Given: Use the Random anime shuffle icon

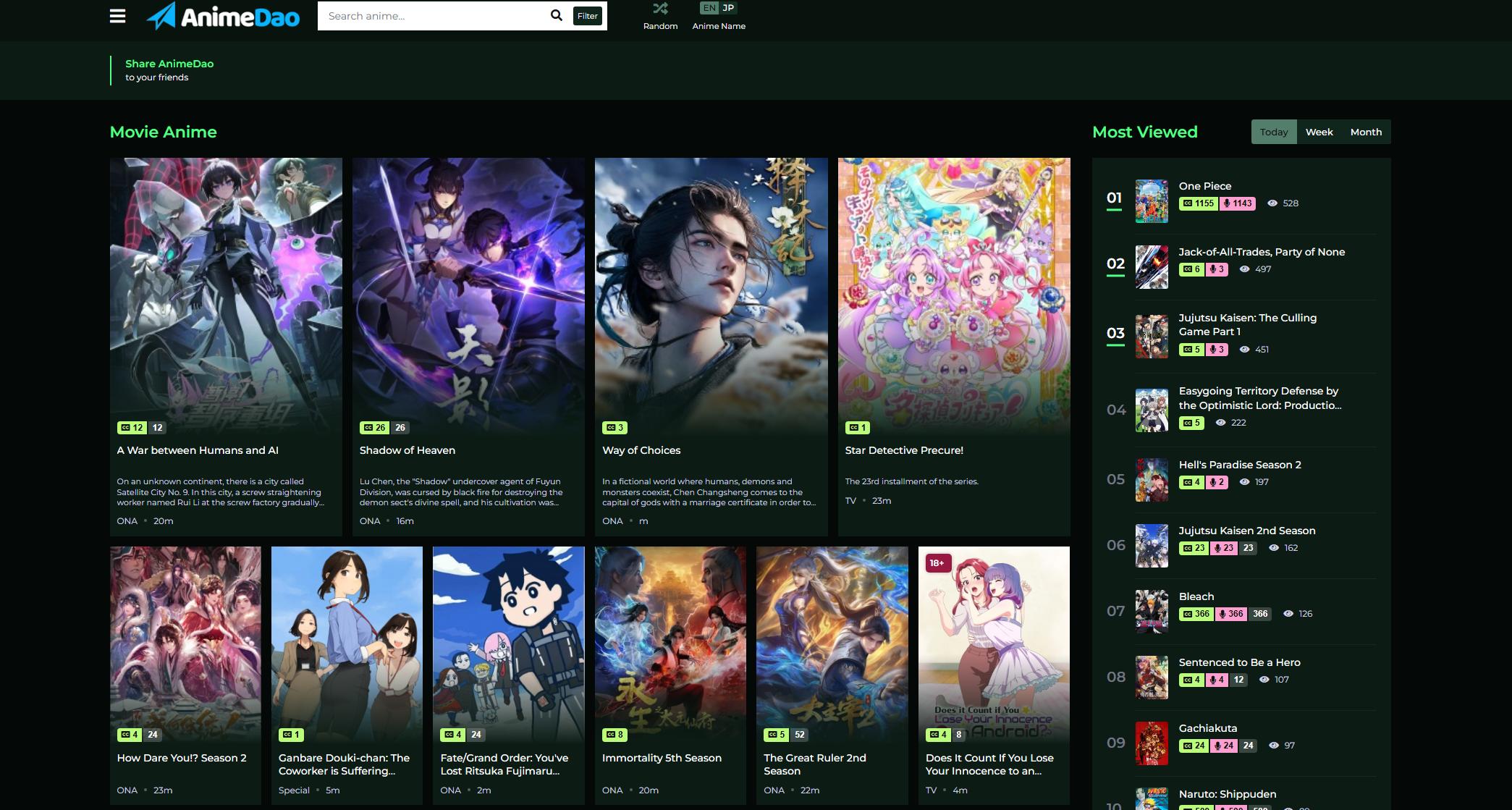Looking at the screenshot, I should point(660,9).
